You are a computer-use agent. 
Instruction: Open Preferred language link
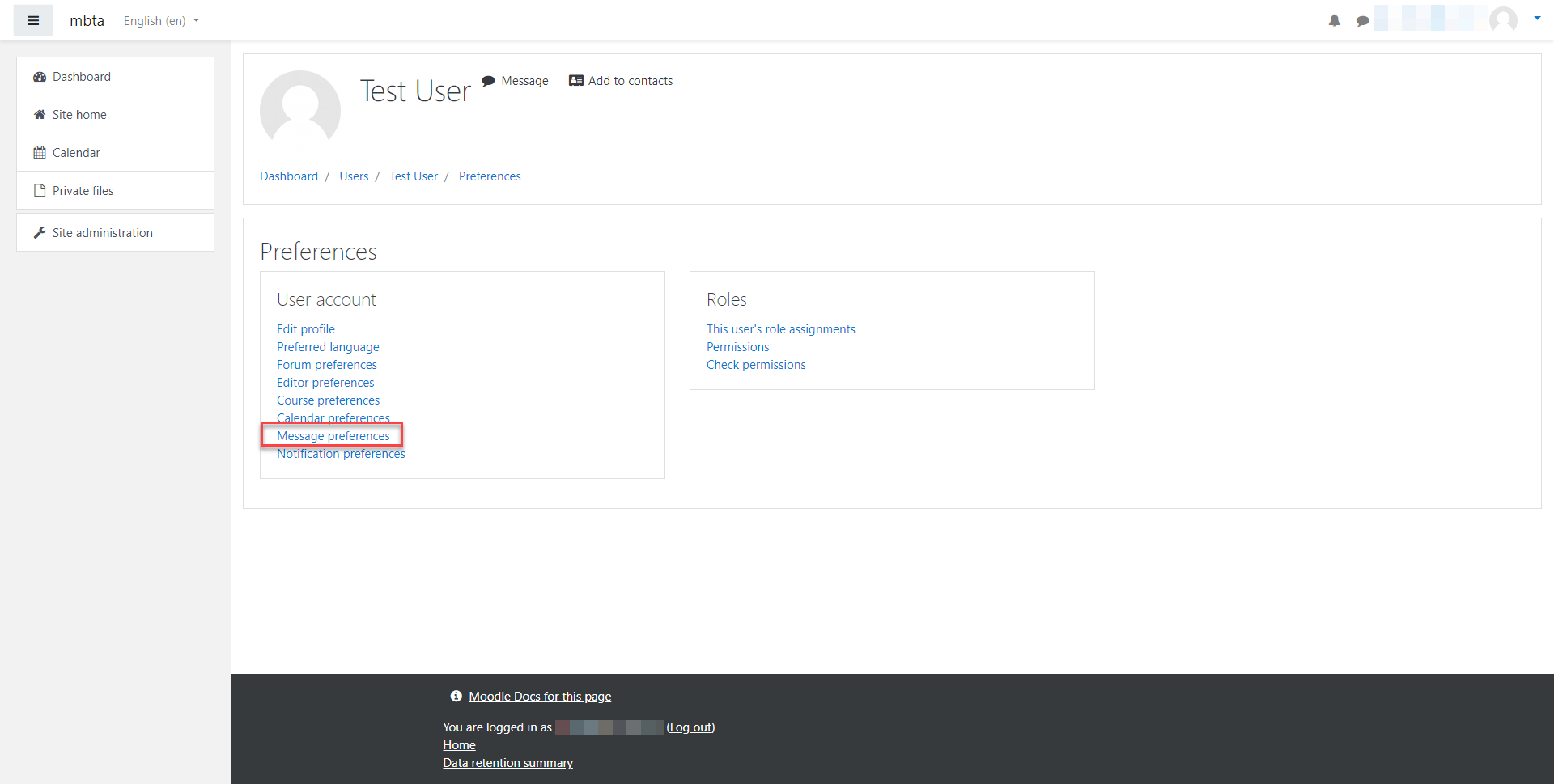(328, 347)
